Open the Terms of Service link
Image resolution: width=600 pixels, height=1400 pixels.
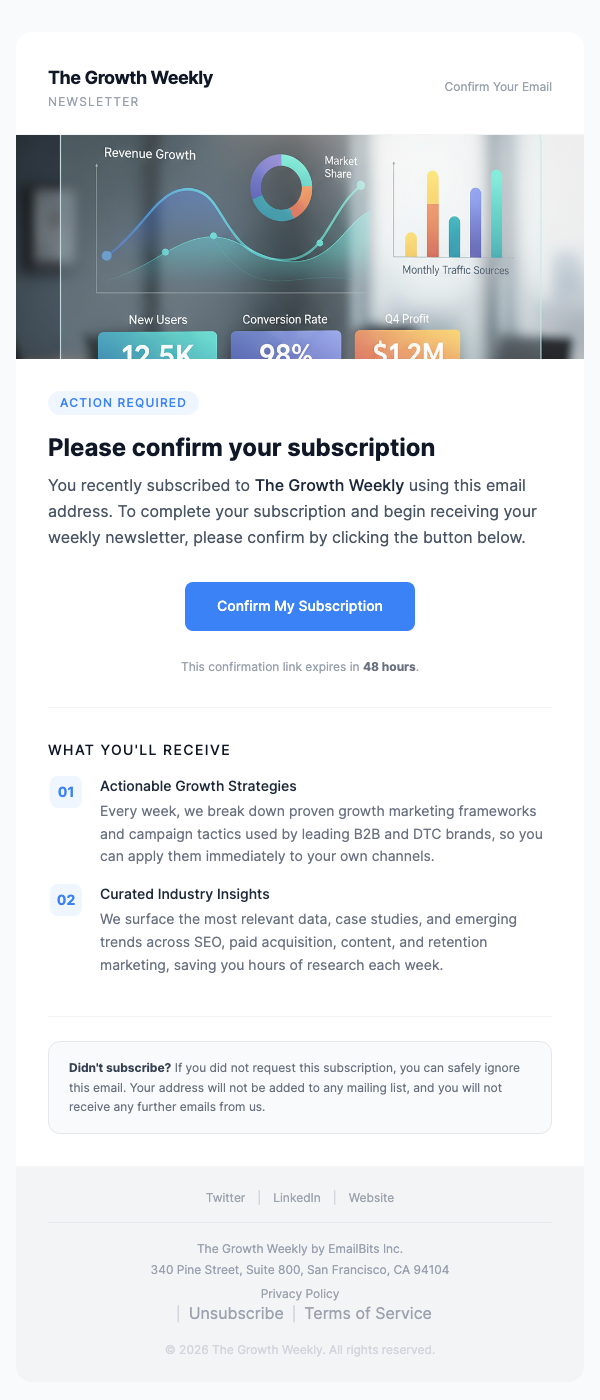click(x=367, y=1313)
